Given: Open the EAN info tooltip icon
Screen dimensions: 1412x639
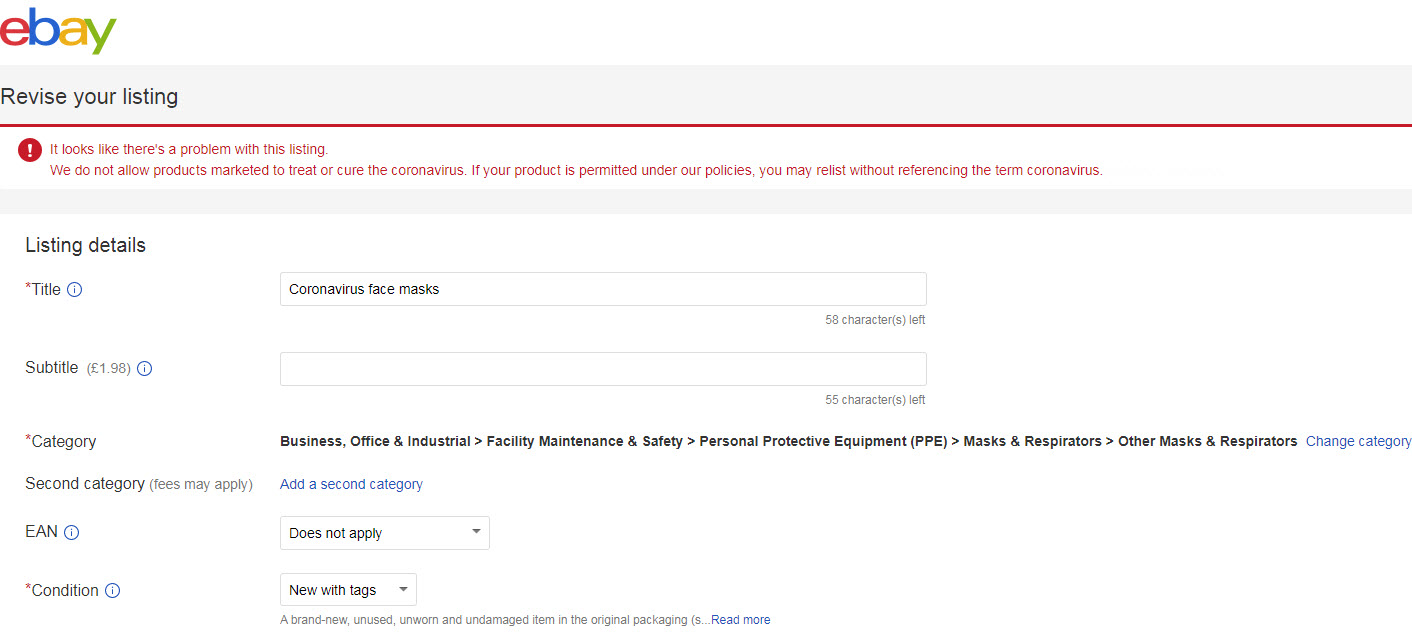Looking at the screenshot, I should click(71, 533).
